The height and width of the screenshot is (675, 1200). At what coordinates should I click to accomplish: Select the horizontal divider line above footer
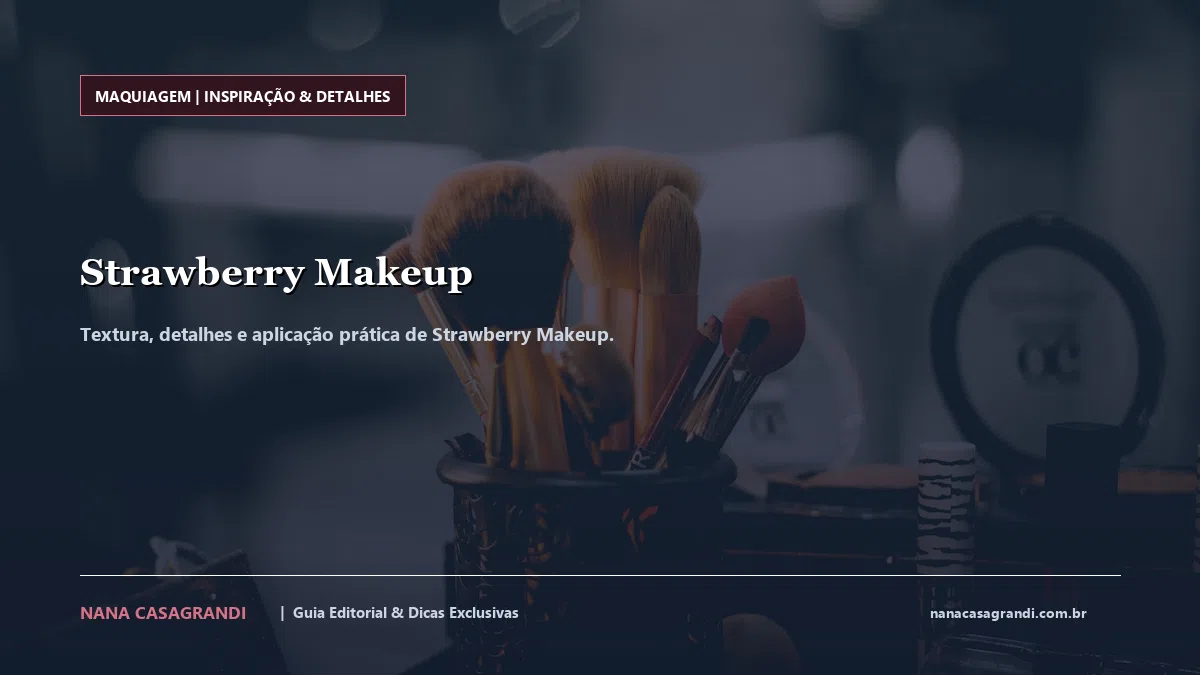(x=600, y=575)
